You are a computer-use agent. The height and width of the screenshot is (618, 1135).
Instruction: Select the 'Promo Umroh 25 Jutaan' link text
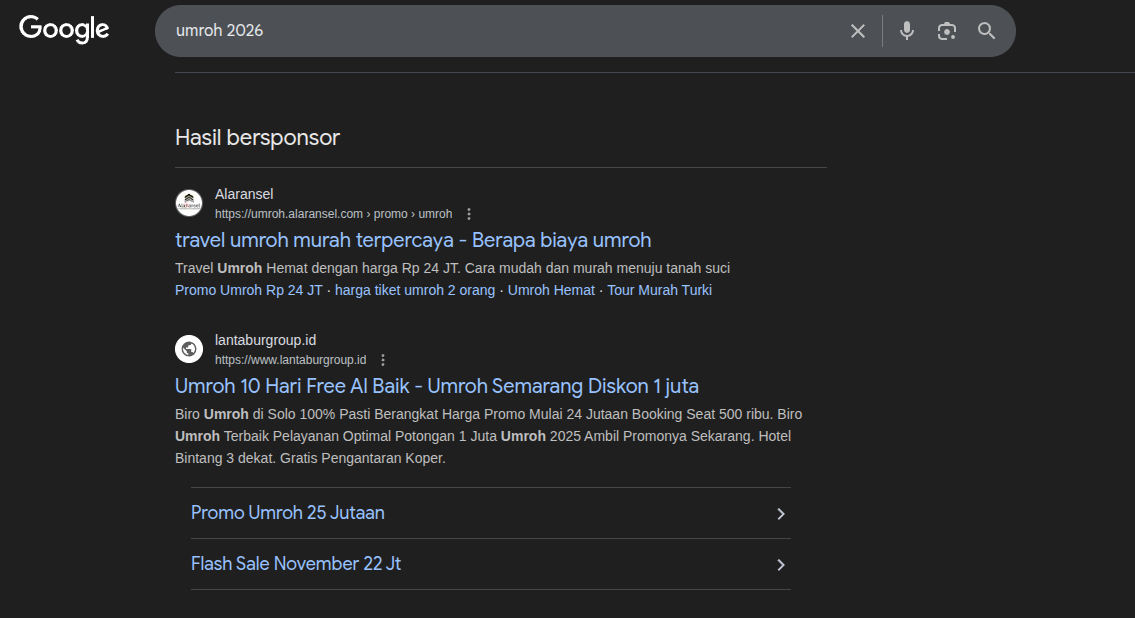(x=288, y=513)
